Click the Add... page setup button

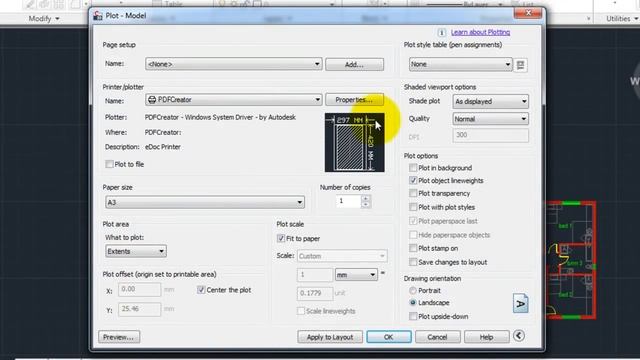click(354, 64)
